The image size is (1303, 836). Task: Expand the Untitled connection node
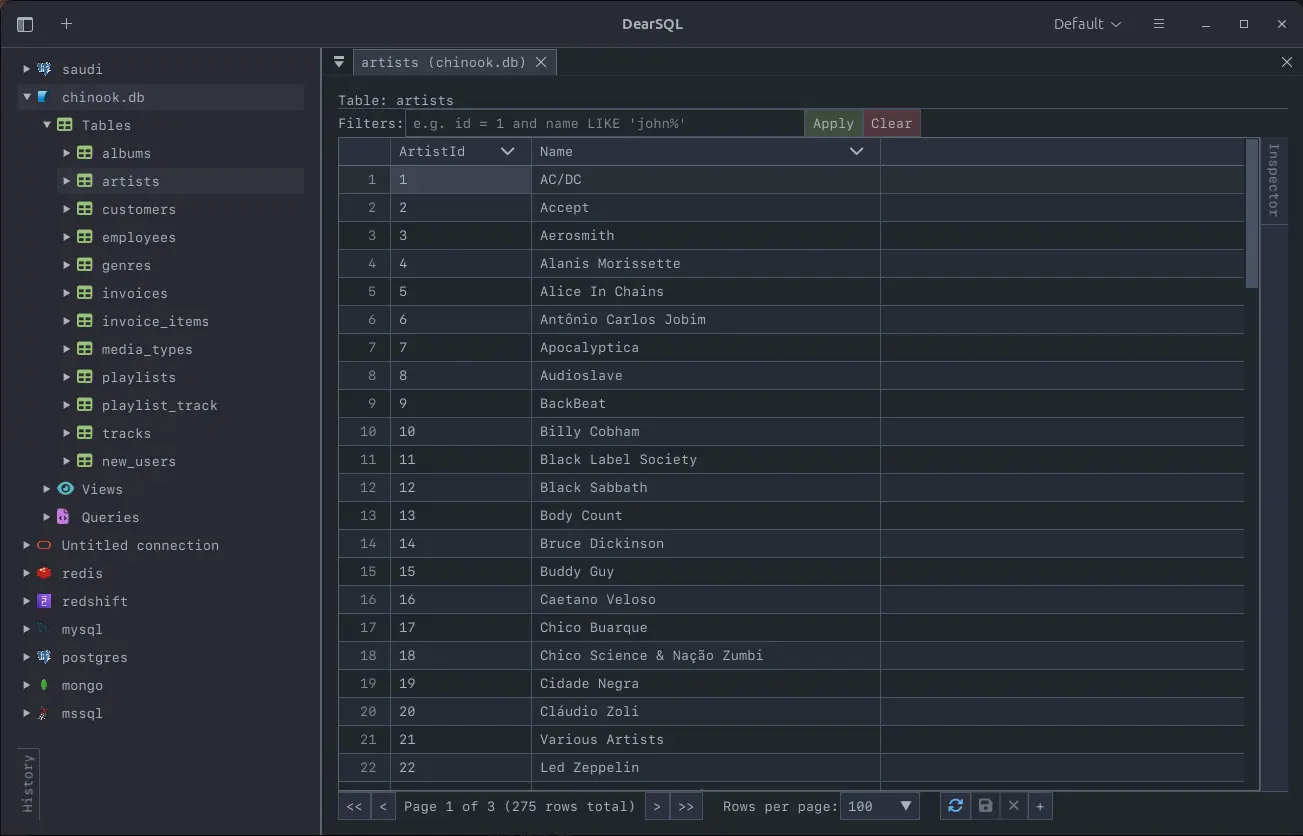click(x=27, y=545)
